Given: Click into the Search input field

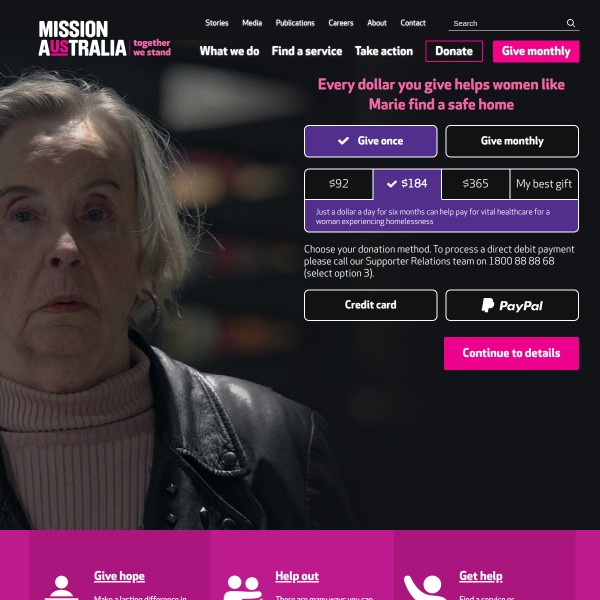Looking at the screenshot, I should coord(507,23).
